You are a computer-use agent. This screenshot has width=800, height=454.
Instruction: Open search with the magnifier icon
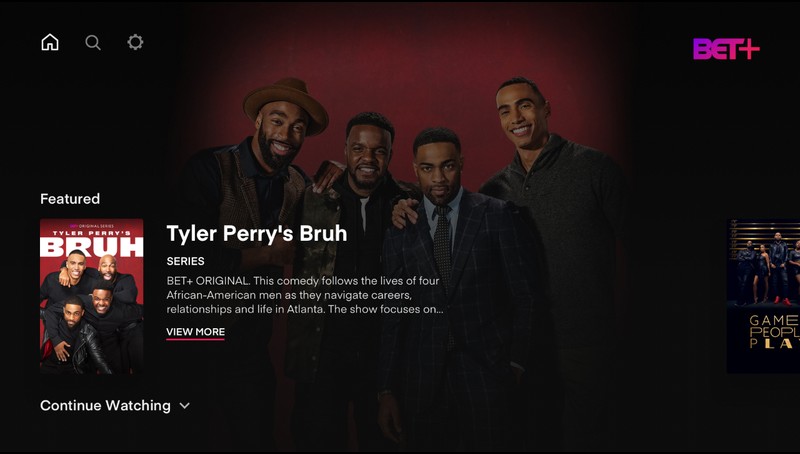(x=93, y=42)
